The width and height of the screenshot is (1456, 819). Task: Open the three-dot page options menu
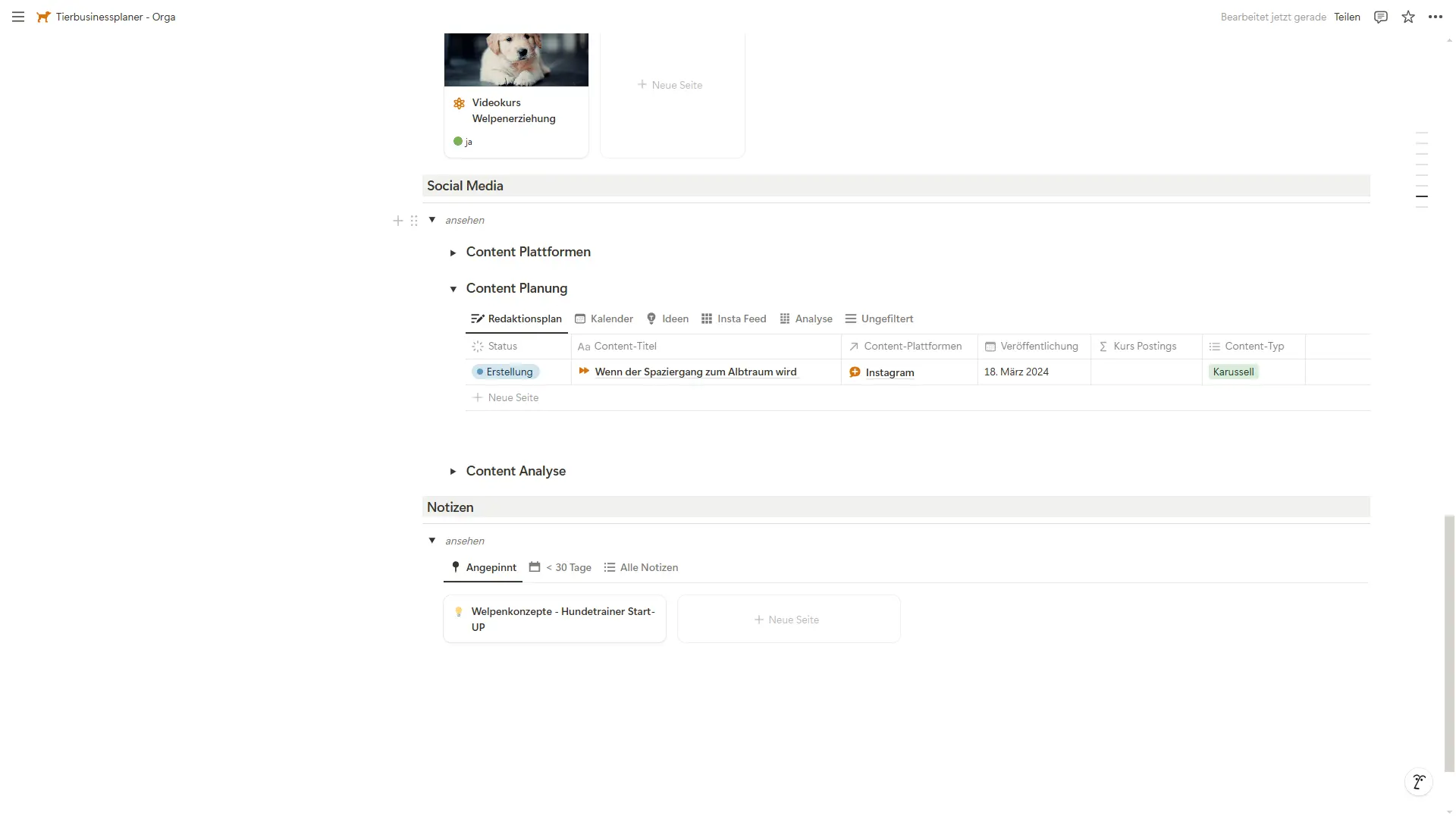coord(1436,17)
